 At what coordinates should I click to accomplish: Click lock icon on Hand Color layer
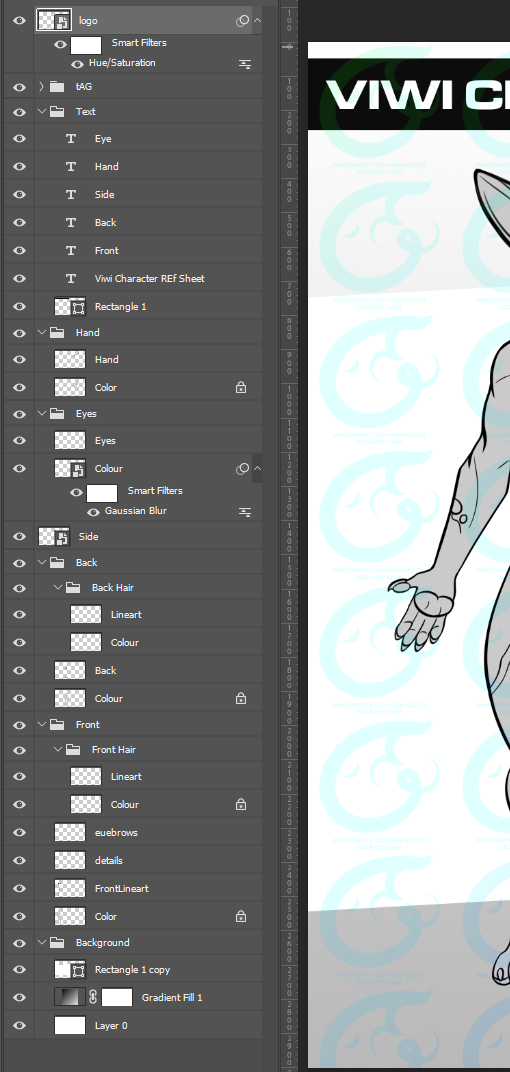pos(241,388)
